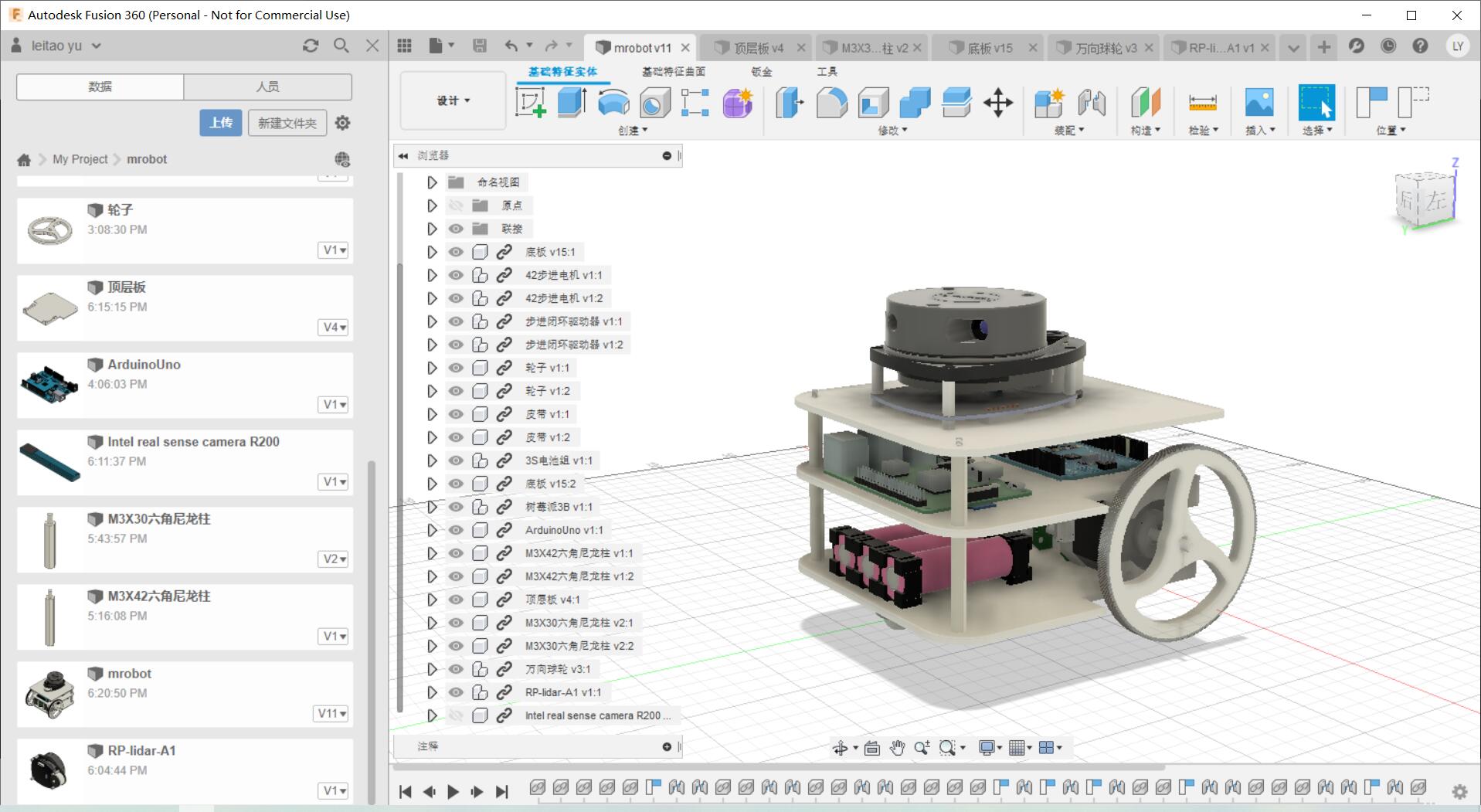Switch to the 底板 v15 document tab
The image size is (1481, 812).
989,48
